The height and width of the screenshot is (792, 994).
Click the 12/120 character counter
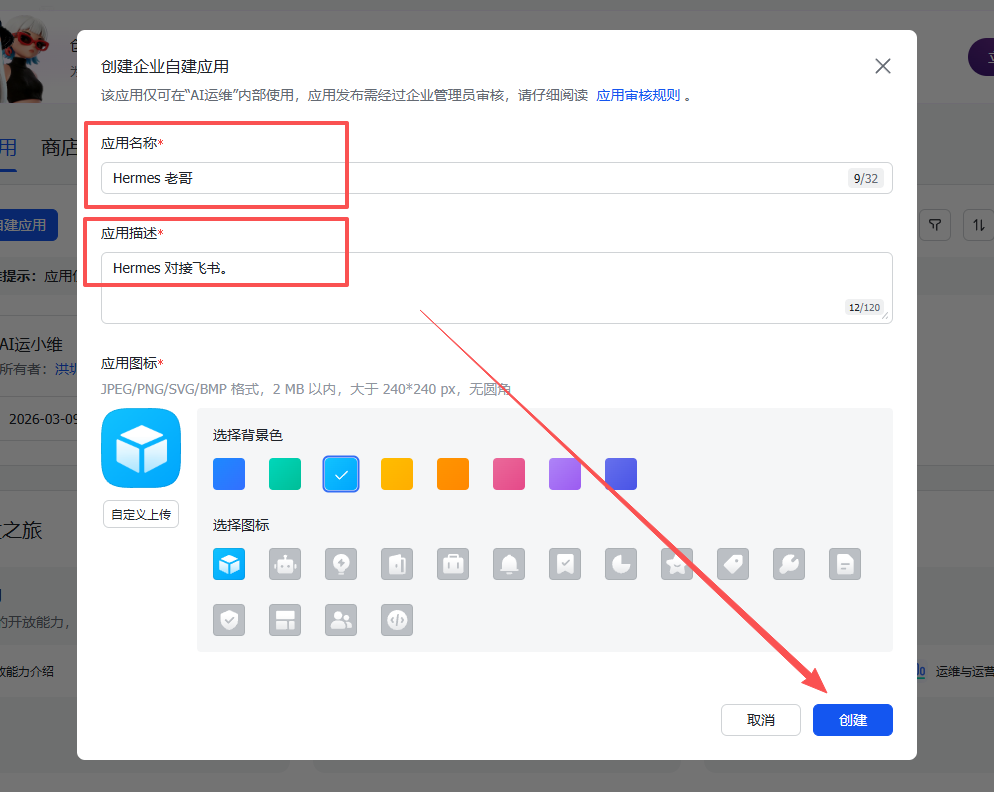click(864, 308)
